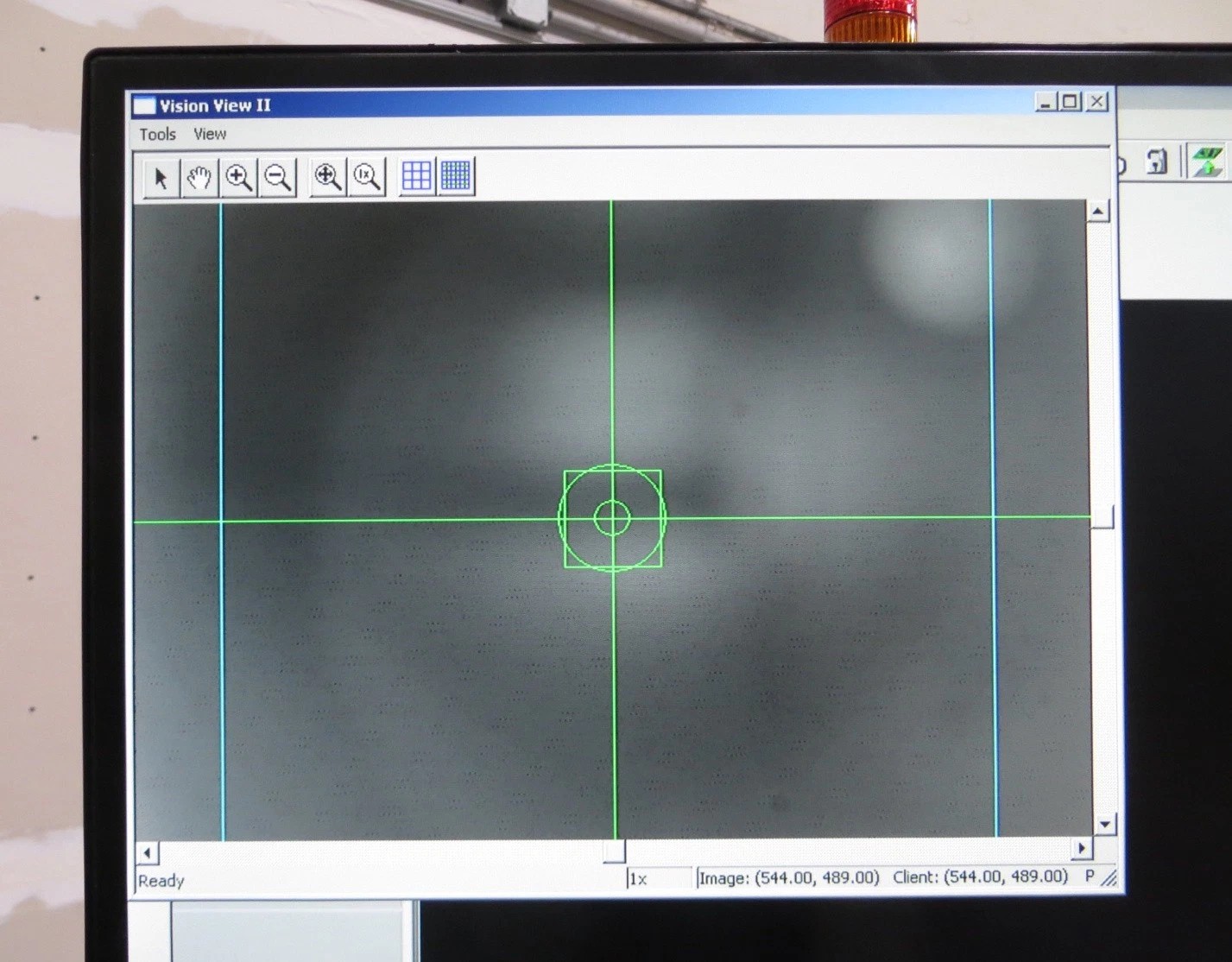Click the vertical scrollbar thumb

[x=1102, y=516]
